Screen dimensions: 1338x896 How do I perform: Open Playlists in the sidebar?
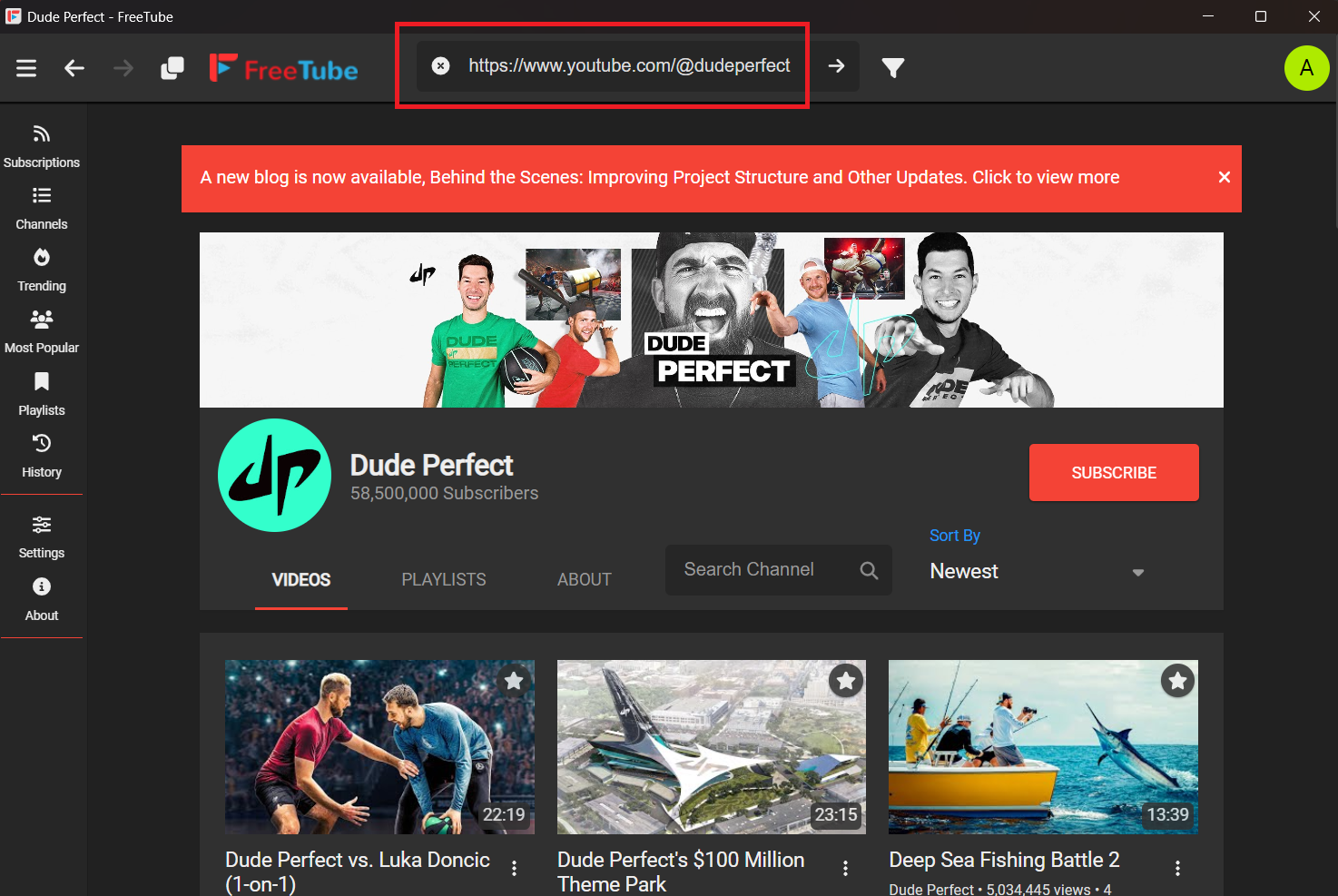(x=42, y=395)
